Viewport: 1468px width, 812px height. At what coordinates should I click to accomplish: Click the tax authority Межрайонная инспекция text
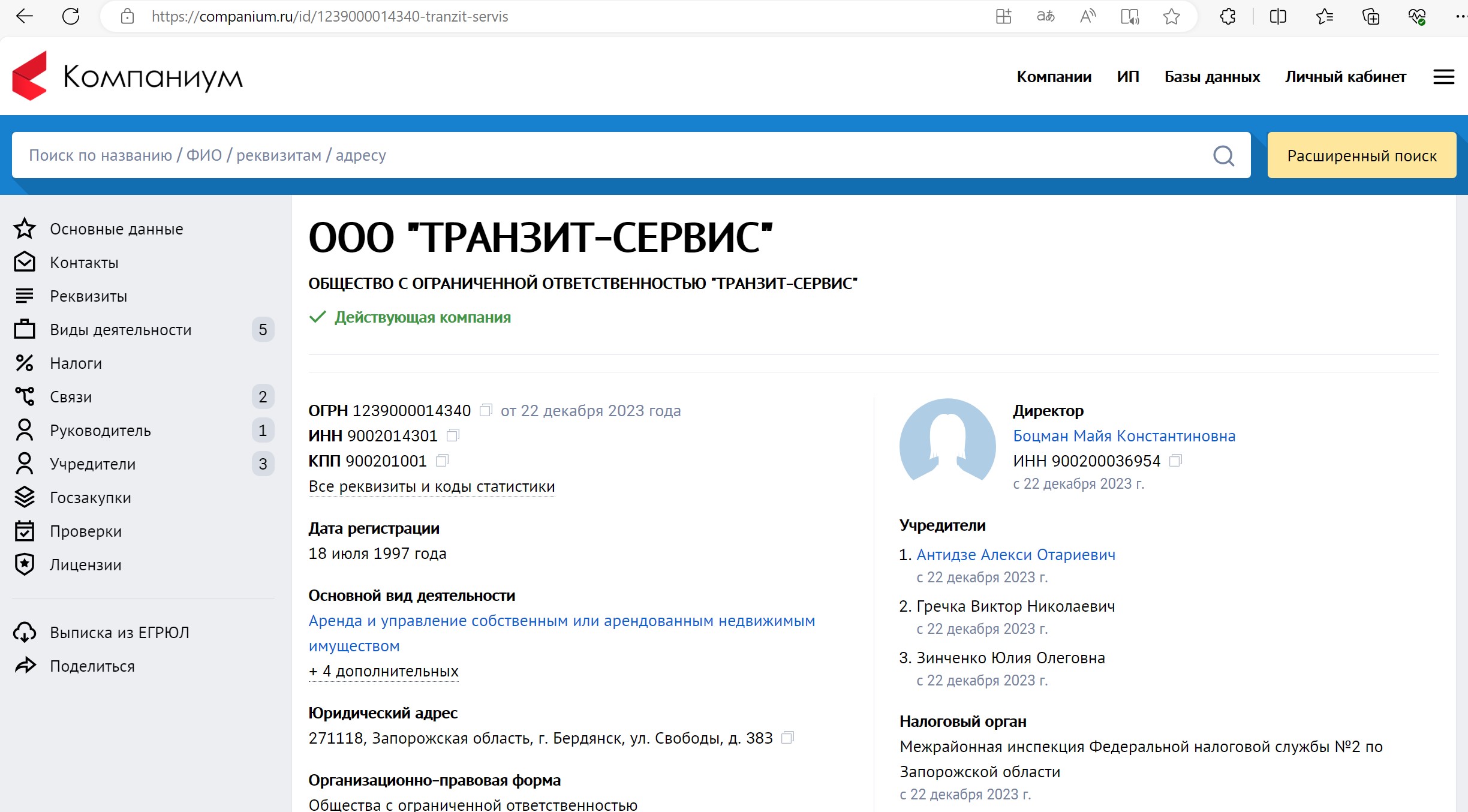tap(1141, 759)
